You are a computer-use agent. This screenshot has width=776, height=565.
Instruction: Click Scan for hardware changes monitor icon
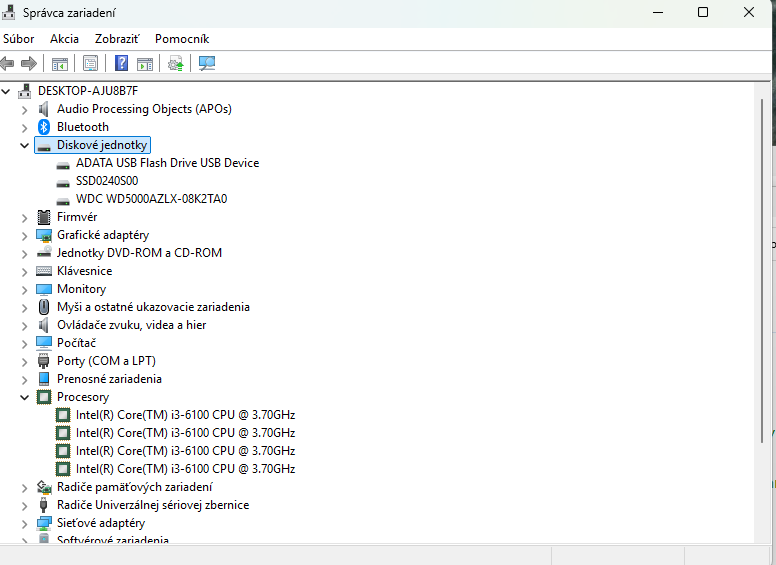pyautogui.click(x=207, y=63)
